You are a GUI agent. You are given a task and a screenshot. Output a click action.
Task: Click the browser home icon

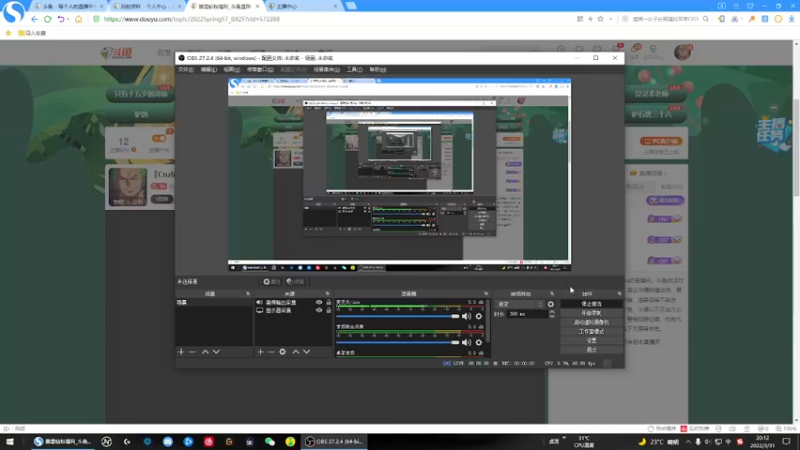(x=79, y=19)
